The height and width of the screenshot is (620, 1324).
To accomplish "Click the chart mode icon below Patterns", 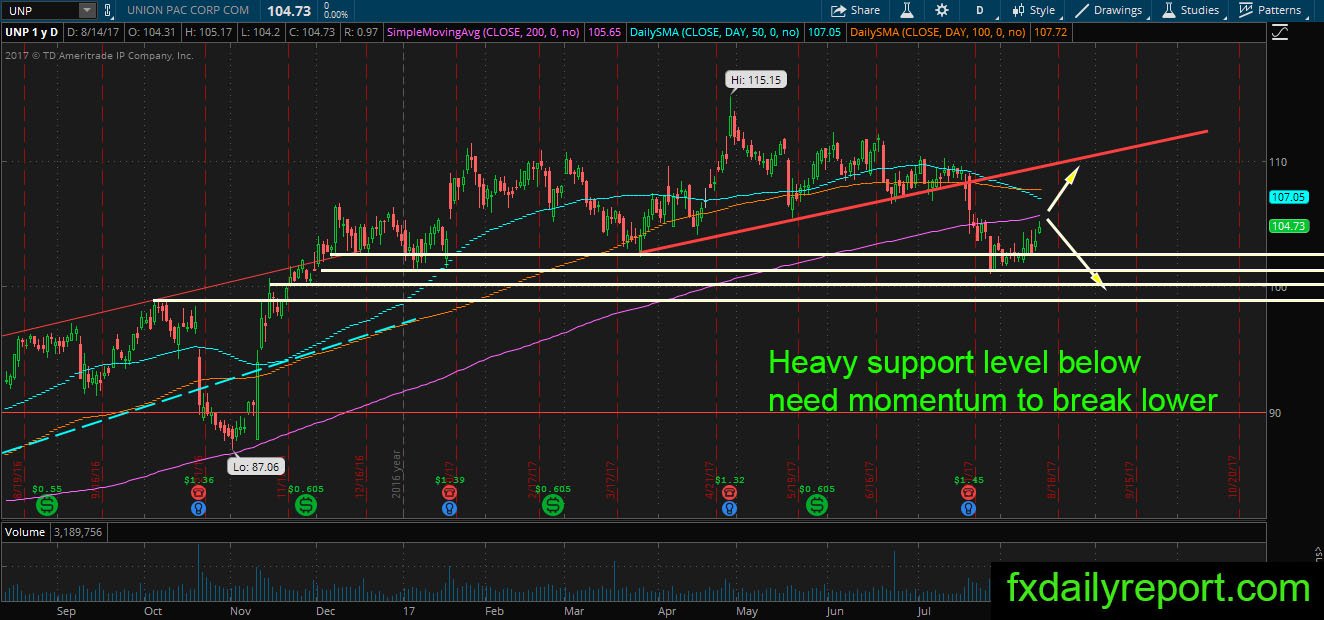I will click(1282, 33).
